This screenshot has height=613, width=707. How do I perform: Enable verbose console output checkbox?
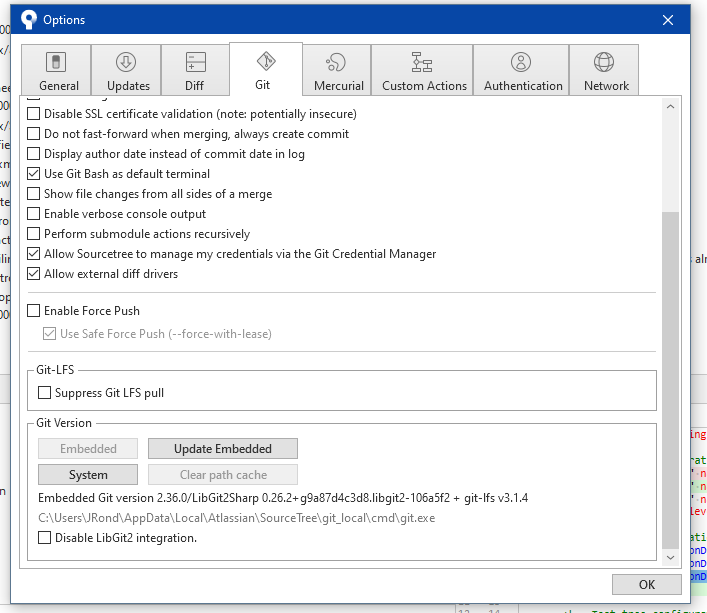click(x=33, y=214)
